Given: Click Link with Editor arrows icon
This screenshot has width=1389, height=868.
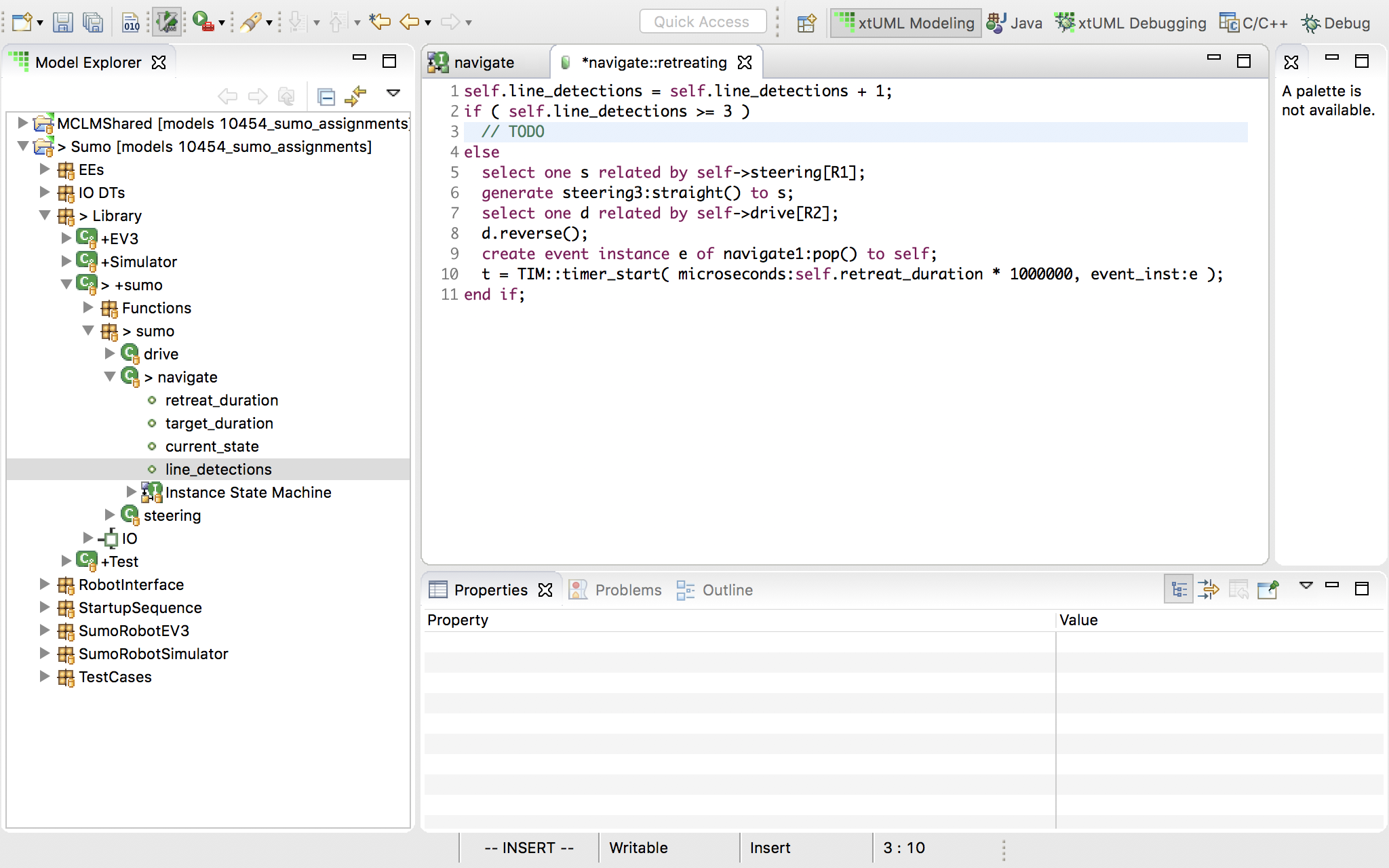Looking at the screenshot, I should (x=355, y=96).
